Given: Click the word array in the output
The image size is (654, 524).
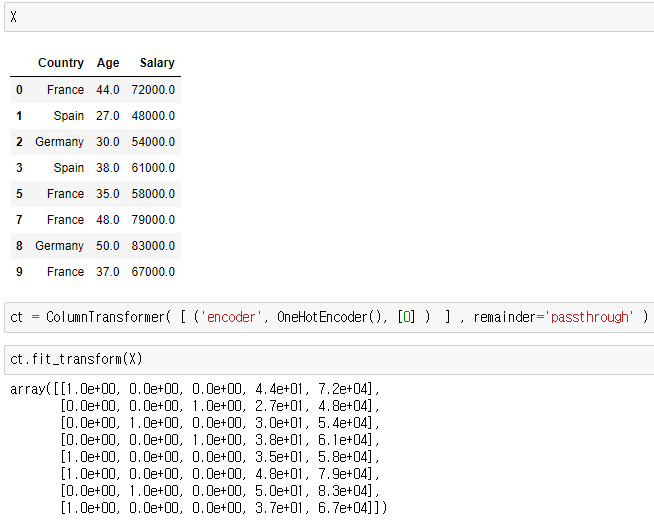Looking at the screenshot, I should point(28,389).
